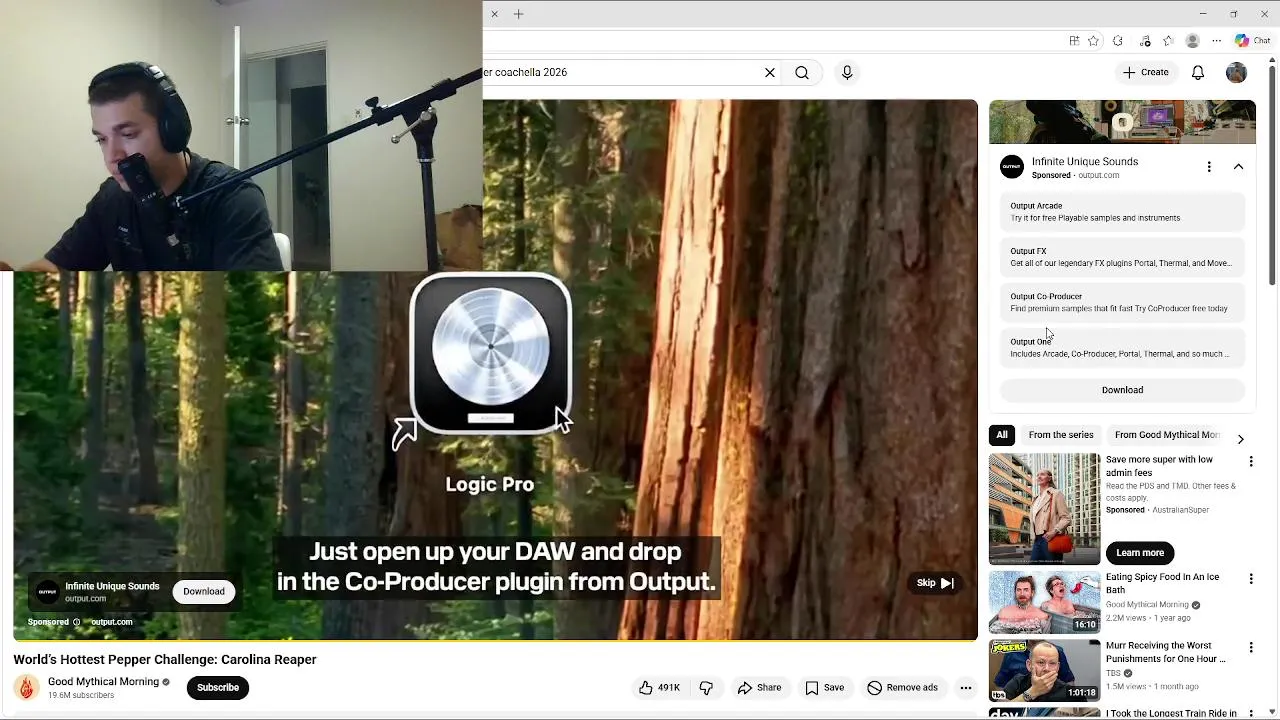
Task: Open the browser extensions puzzle icon
Action: pos(1118,41)
